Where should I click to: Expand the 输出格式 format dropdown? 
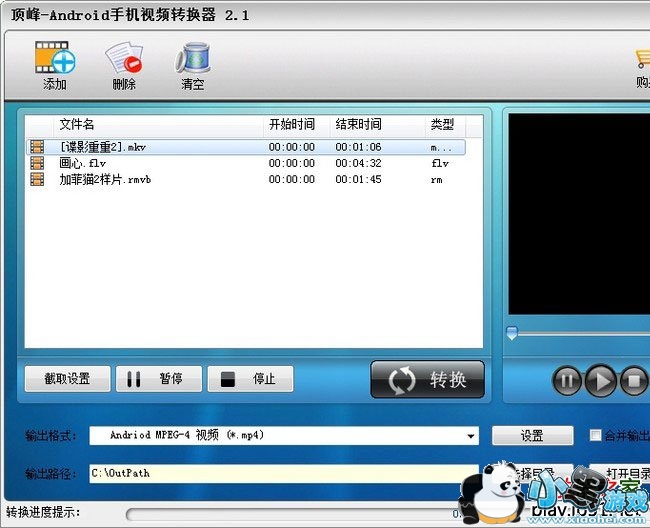471,436
